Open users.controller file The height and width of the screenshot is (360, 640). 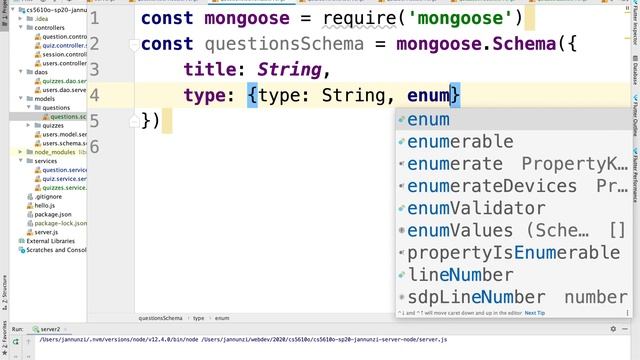tap(61, 63)
